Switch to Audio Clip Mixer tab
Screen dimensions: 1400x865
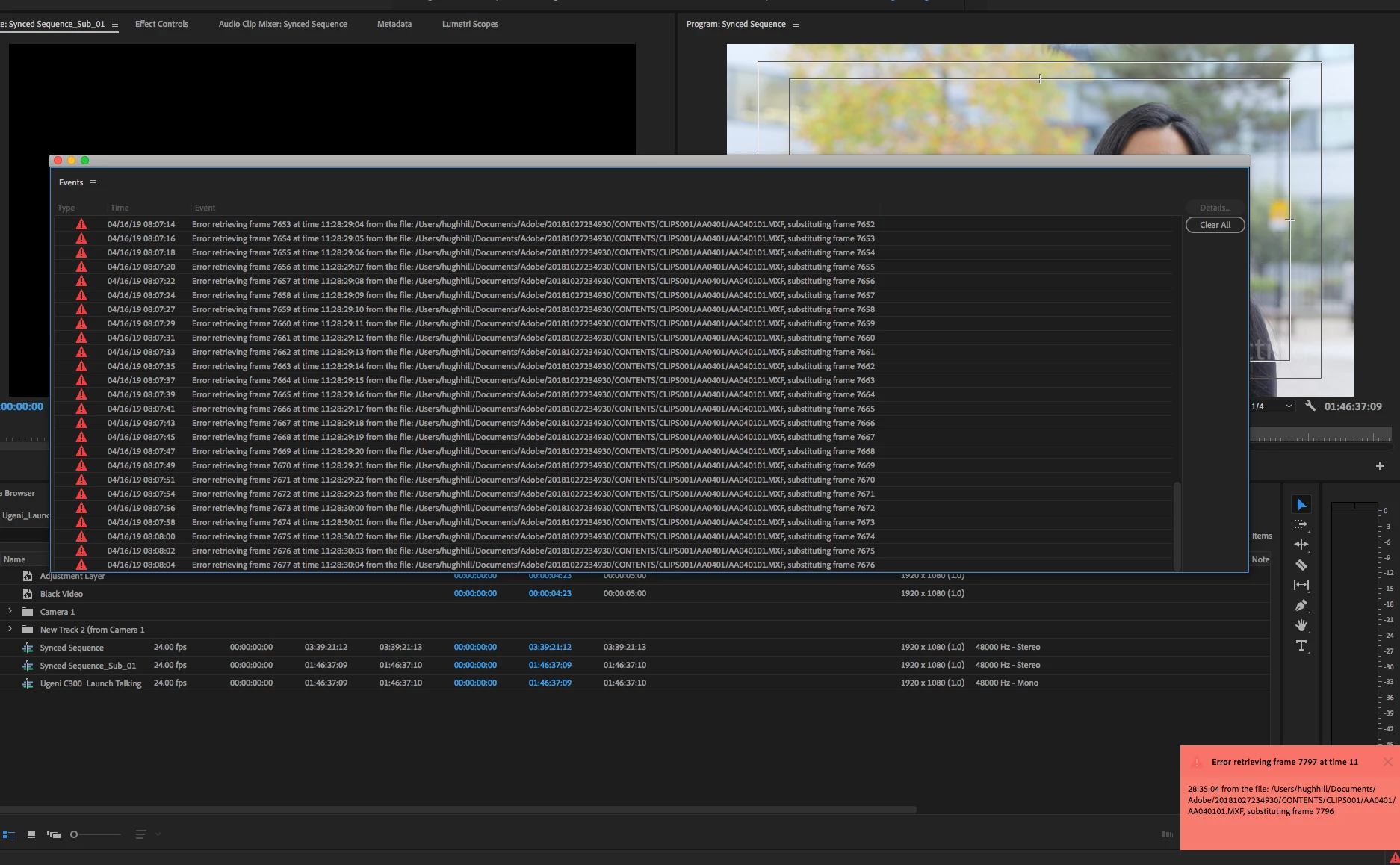tap(282, 24)
